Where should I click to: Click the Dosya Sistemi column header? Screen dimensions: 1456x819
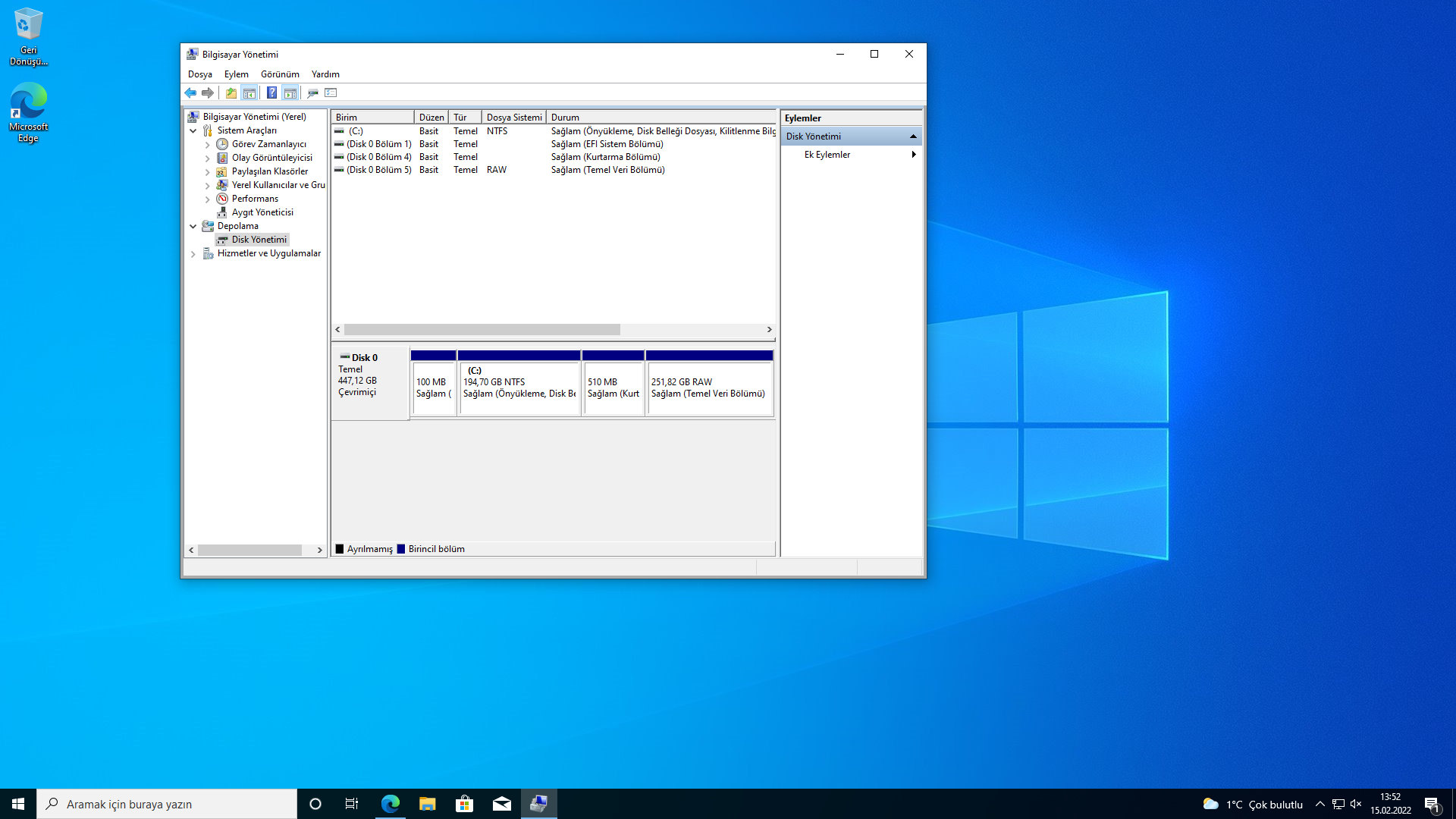pos(513,118)
